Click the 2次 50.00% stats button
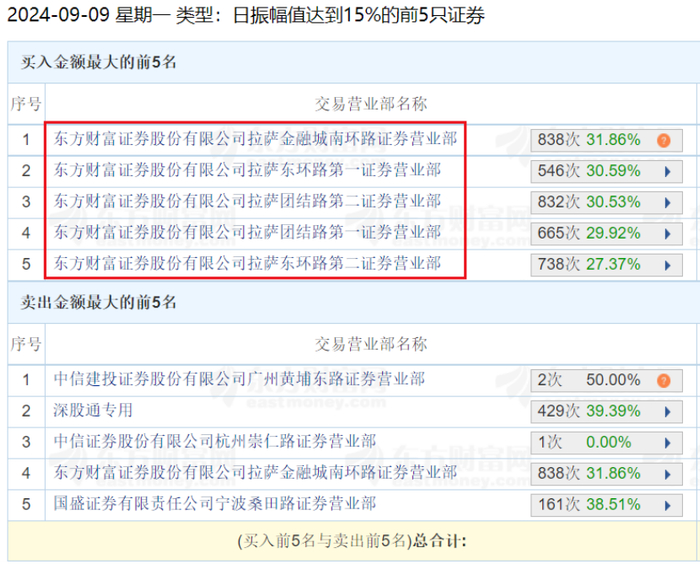The height and width of the screenshot is (564, 700). (x=606, y=380)
